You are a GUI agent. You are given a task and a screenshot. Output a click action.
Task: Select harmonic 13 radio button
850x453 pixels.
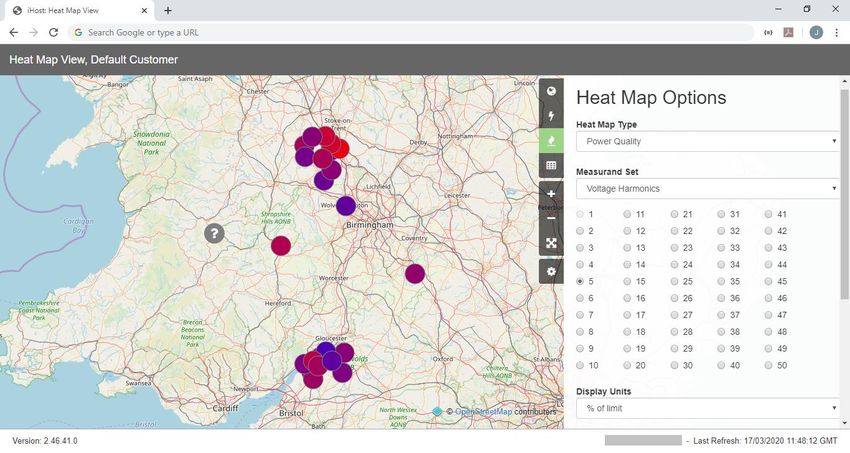click(627, 248)
